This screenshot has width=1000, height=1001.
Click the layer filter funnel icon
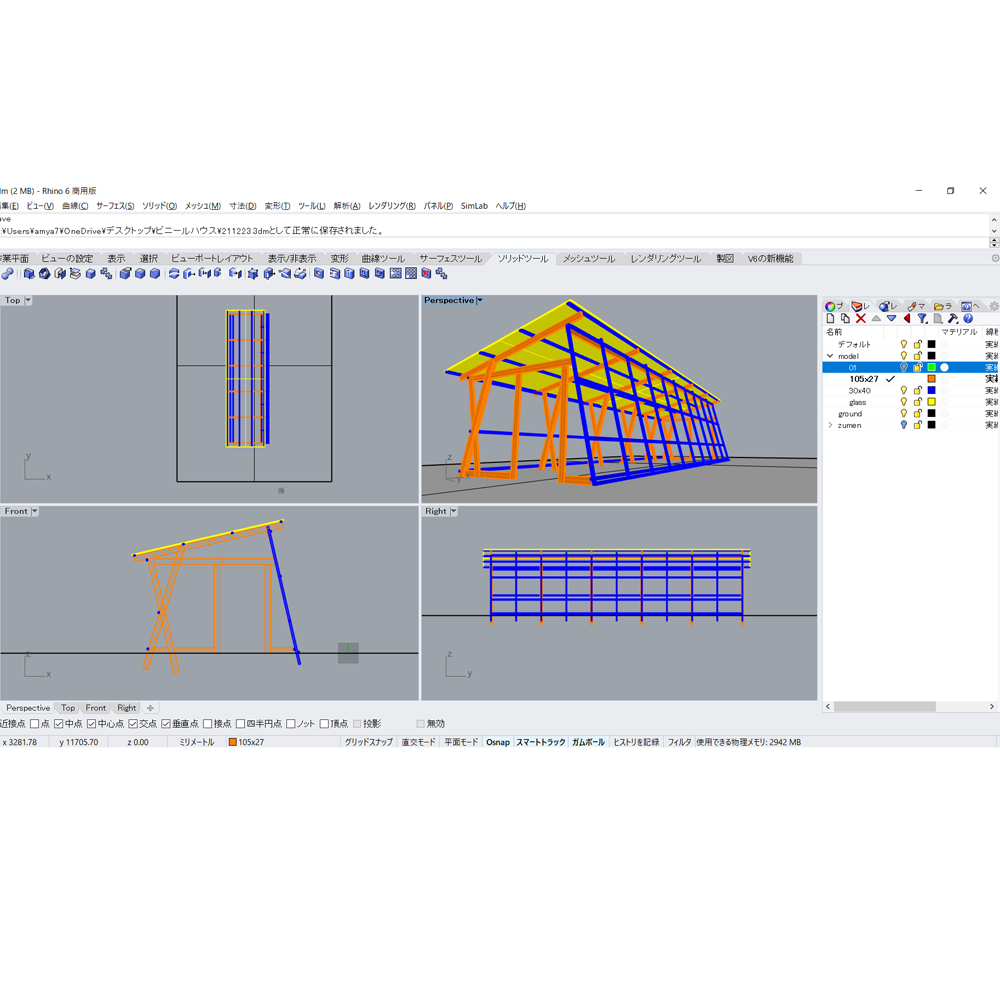point(922,319)
